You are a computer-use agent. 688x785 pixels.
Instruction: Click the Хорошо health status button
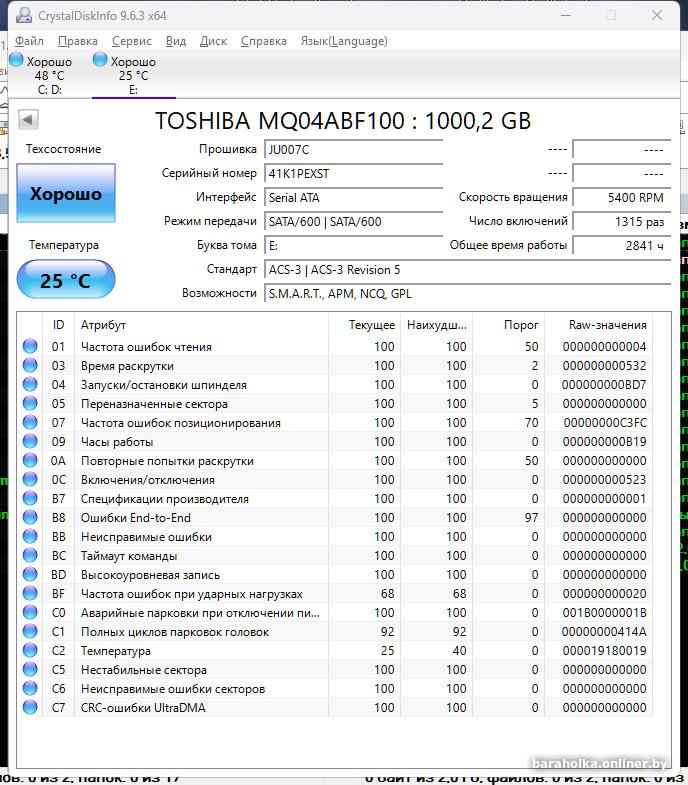66,193
